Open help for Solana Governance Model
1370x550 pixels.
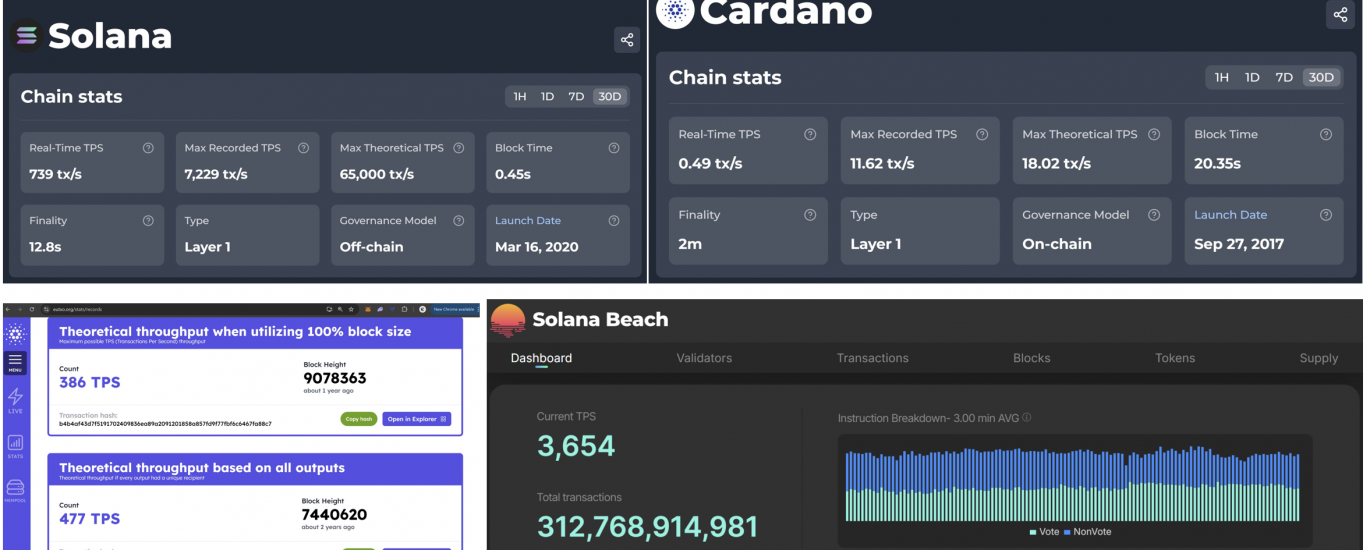(x=458, y=221)
